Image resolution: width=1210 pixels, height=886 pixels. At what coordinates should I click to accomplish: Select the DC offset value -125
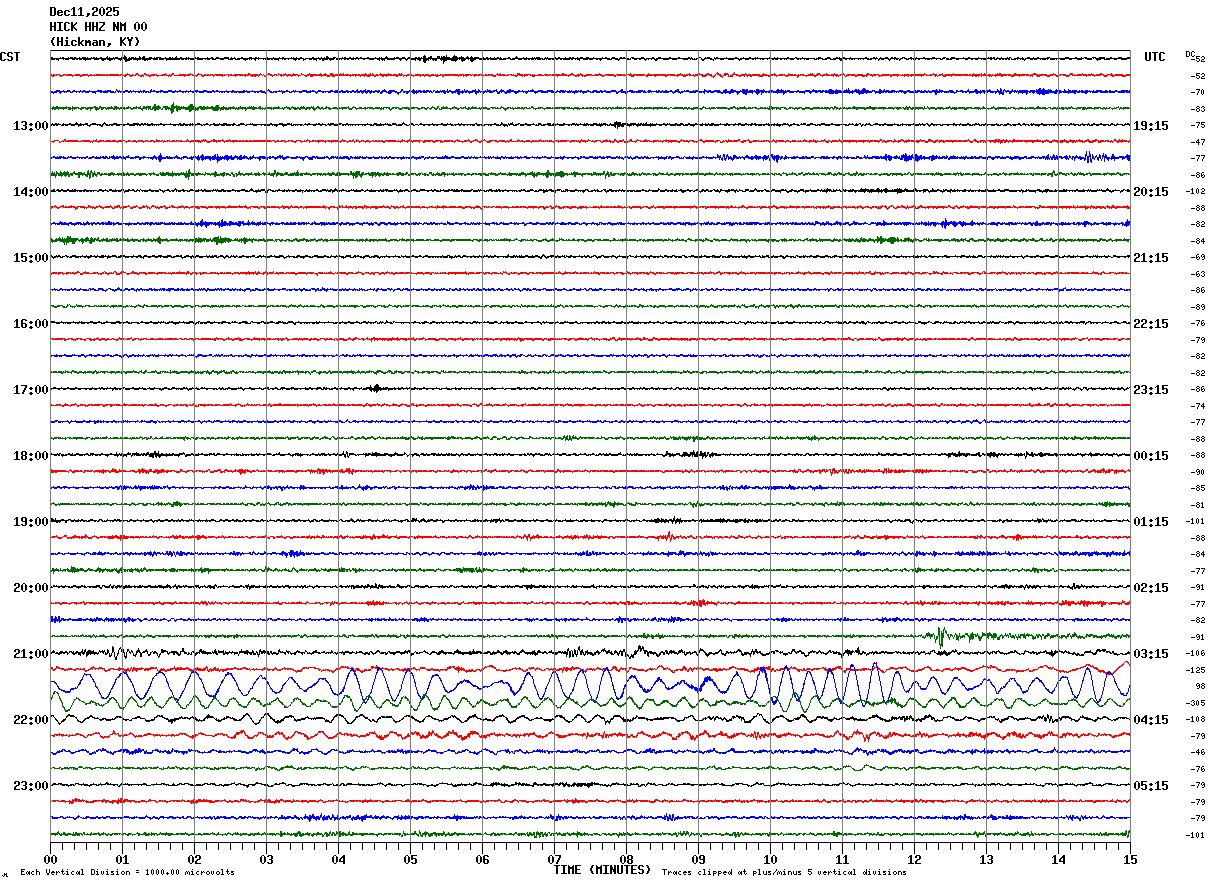1197,670
